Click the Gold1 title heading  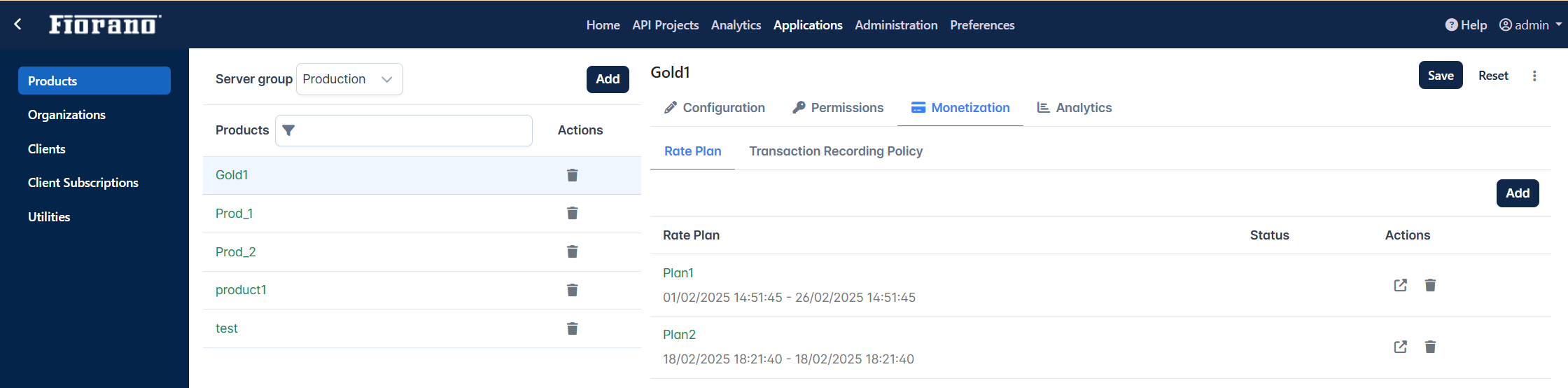tap(670, 72)
